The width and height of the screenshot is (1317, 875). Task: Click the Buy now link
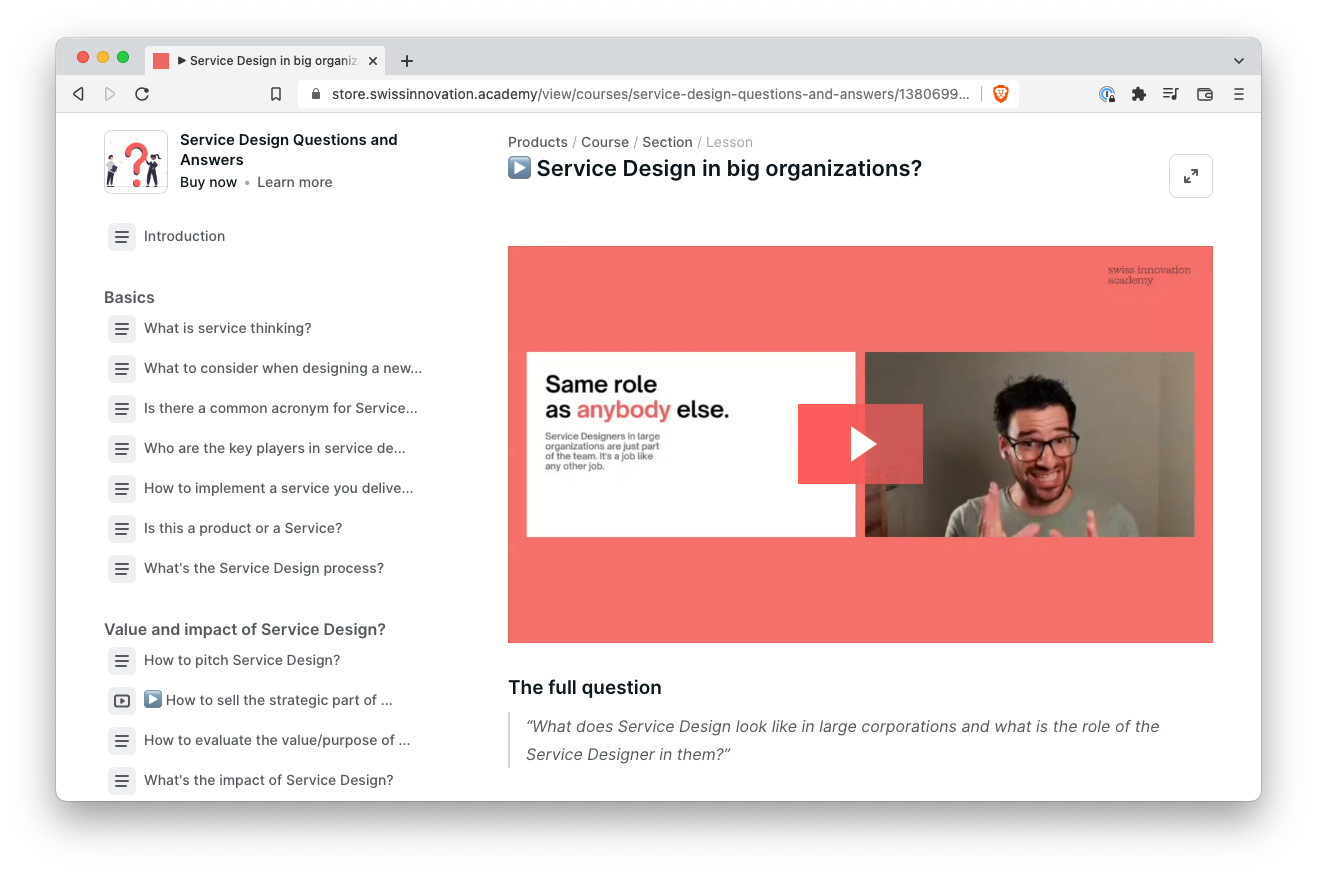pyautogui.click(x=208, y=182)
